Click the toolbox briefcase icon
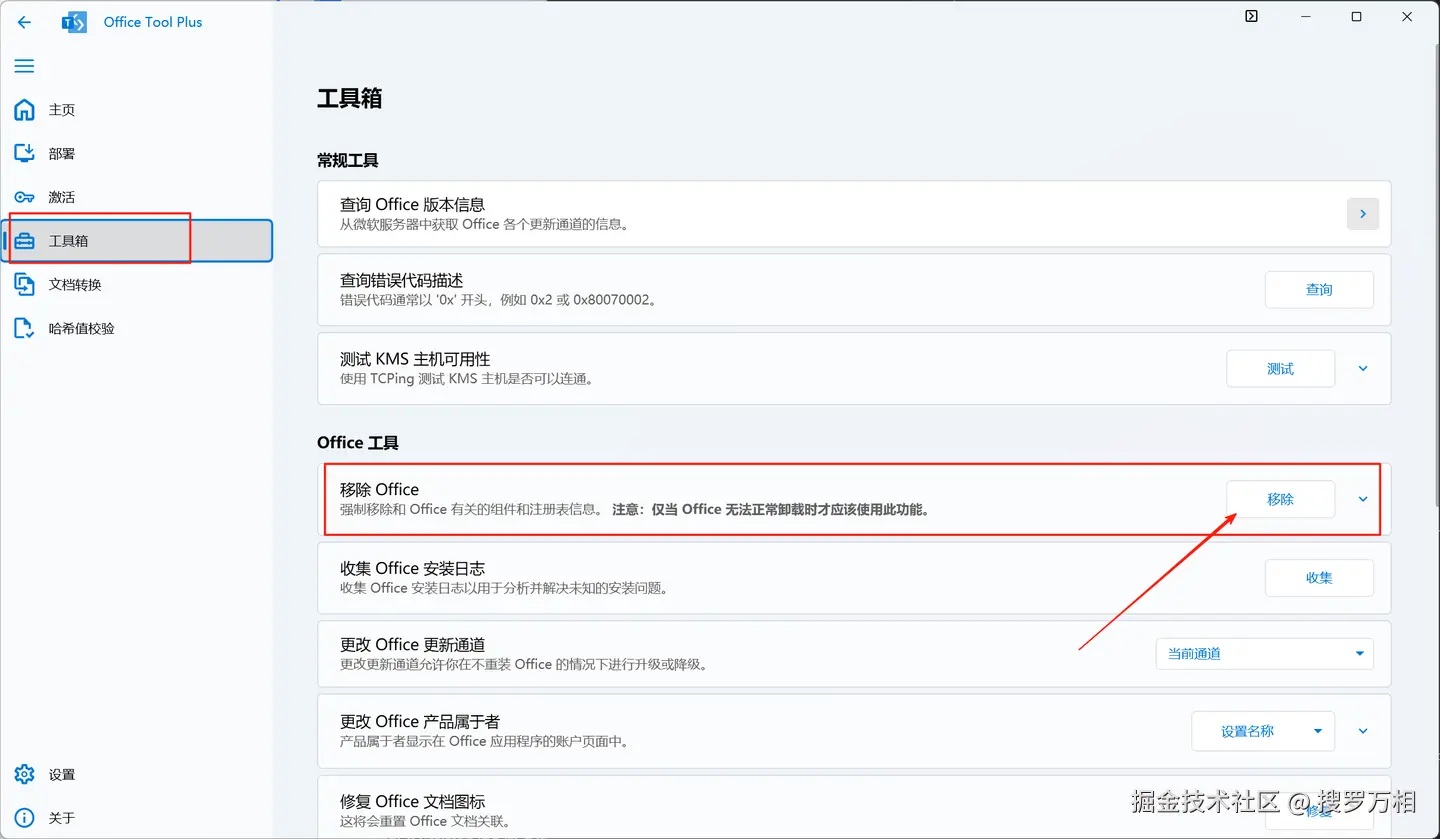 tap(25, 241)
